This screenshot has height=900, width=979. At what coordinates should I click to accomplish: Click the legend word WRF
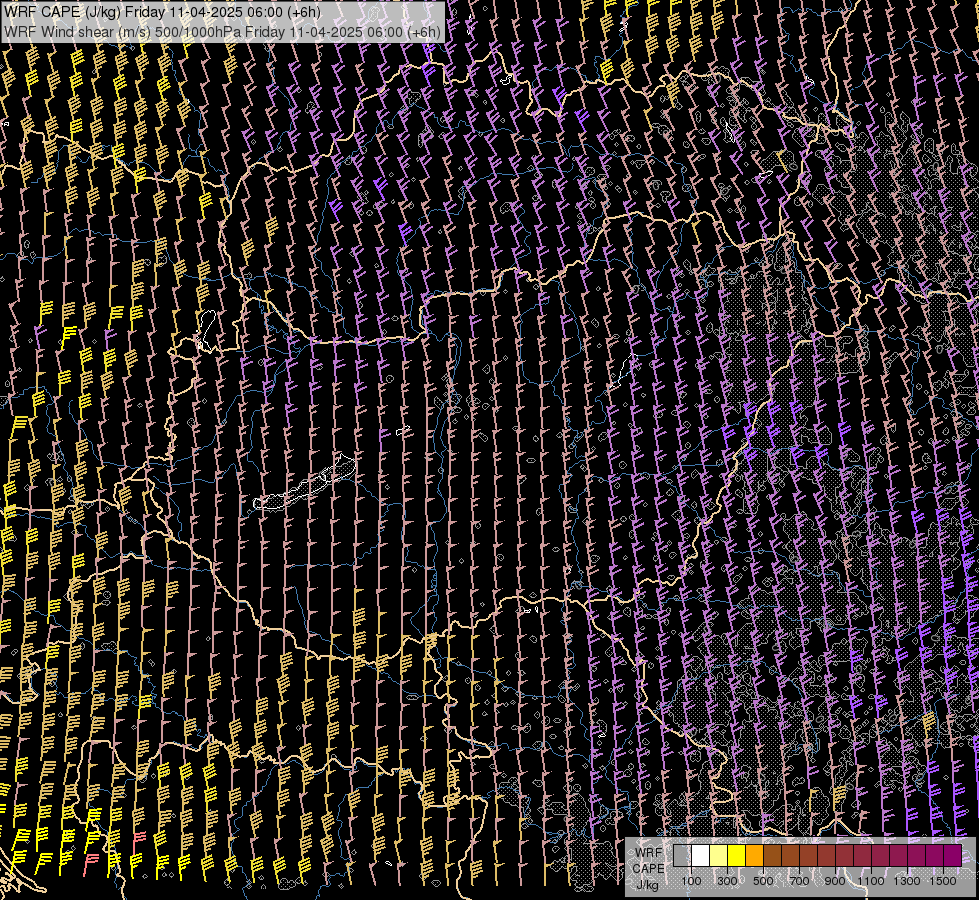pyautogui.click(x=649, y=853)
